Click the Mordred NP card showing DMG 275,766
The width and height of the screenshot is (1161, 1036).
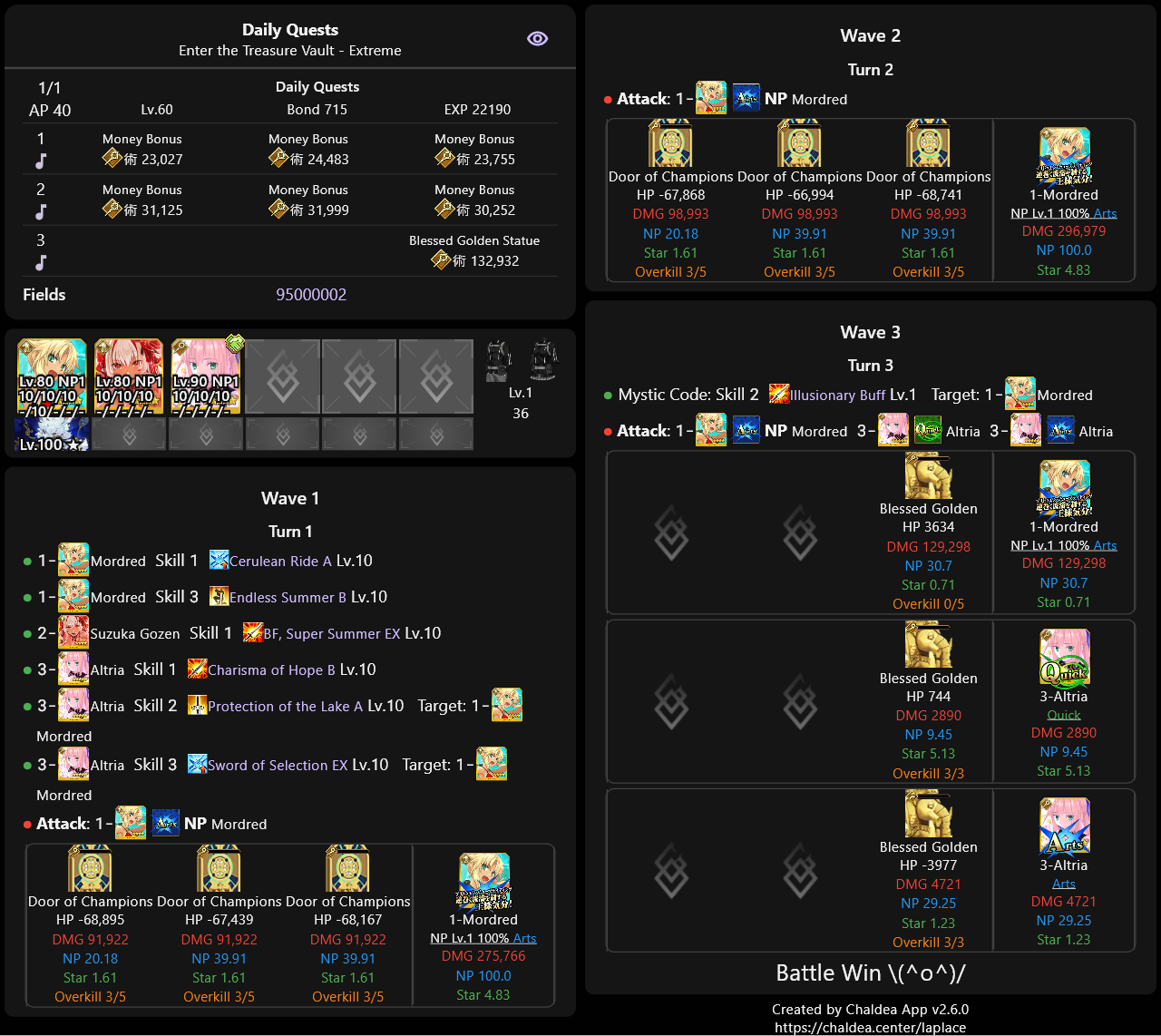(x=483, y=881)
